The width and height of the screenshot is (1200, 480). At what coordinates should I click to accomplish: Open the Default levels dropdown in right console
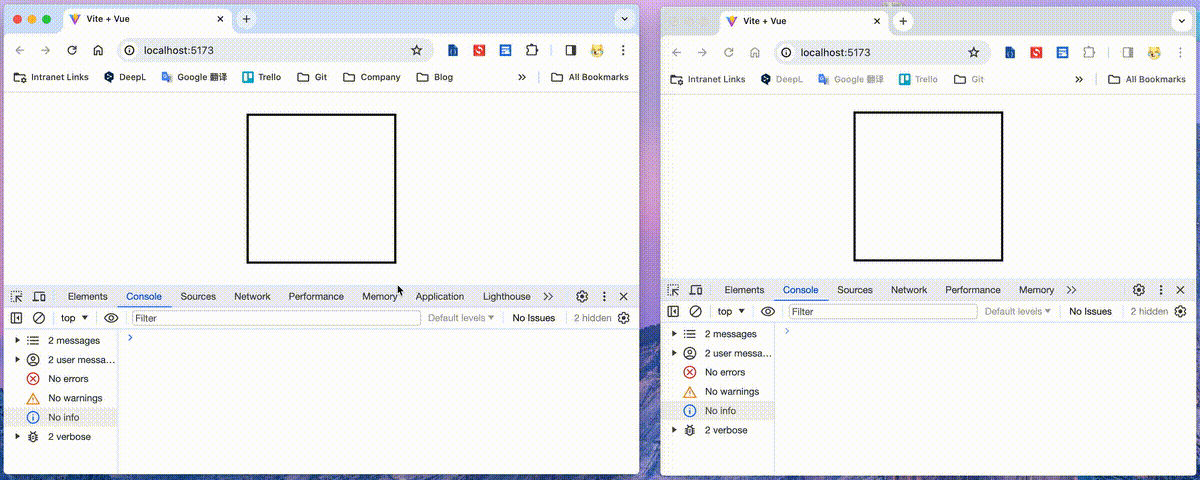coord(1017,312)
